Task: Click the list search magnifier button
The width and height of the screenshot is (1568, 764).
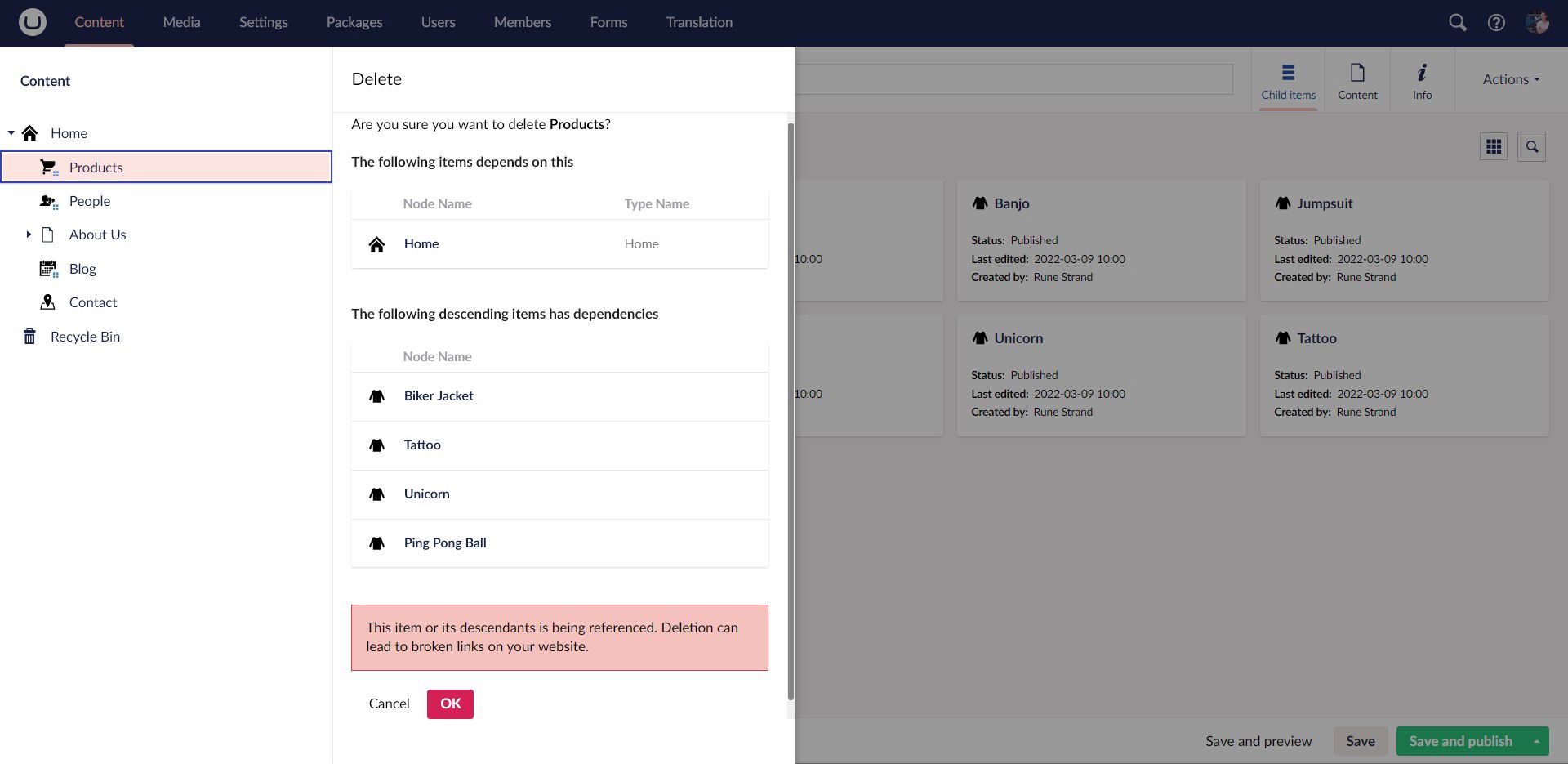Action: [1532, 146]
